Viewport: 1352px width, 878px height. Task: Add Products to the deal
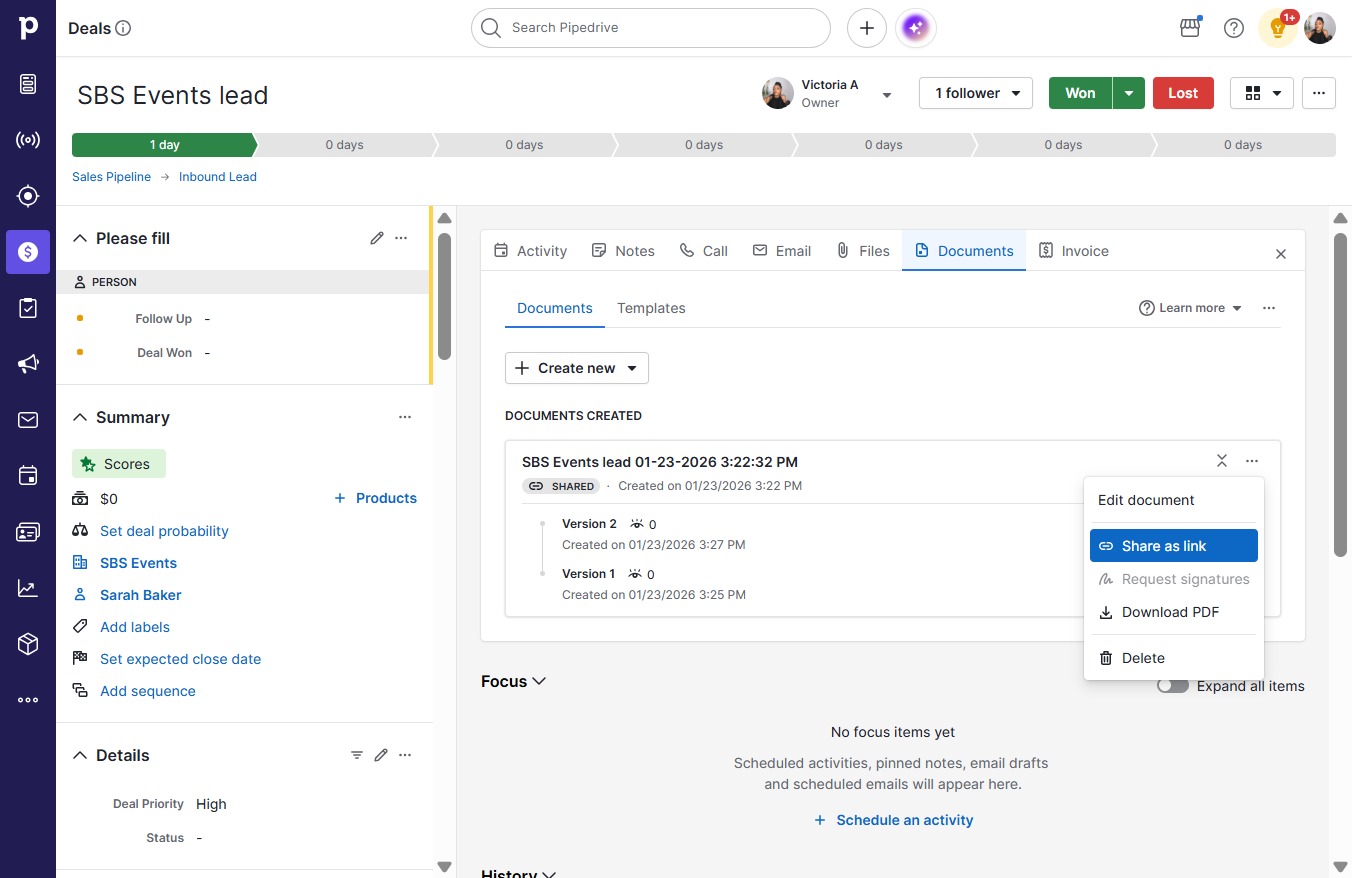[x=375, y=498]
